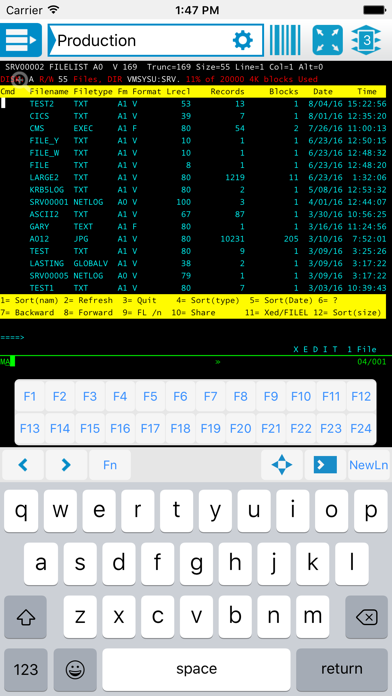Toggle the Fn function key panel
Screen dimensions: 392x696
point(110,465)
